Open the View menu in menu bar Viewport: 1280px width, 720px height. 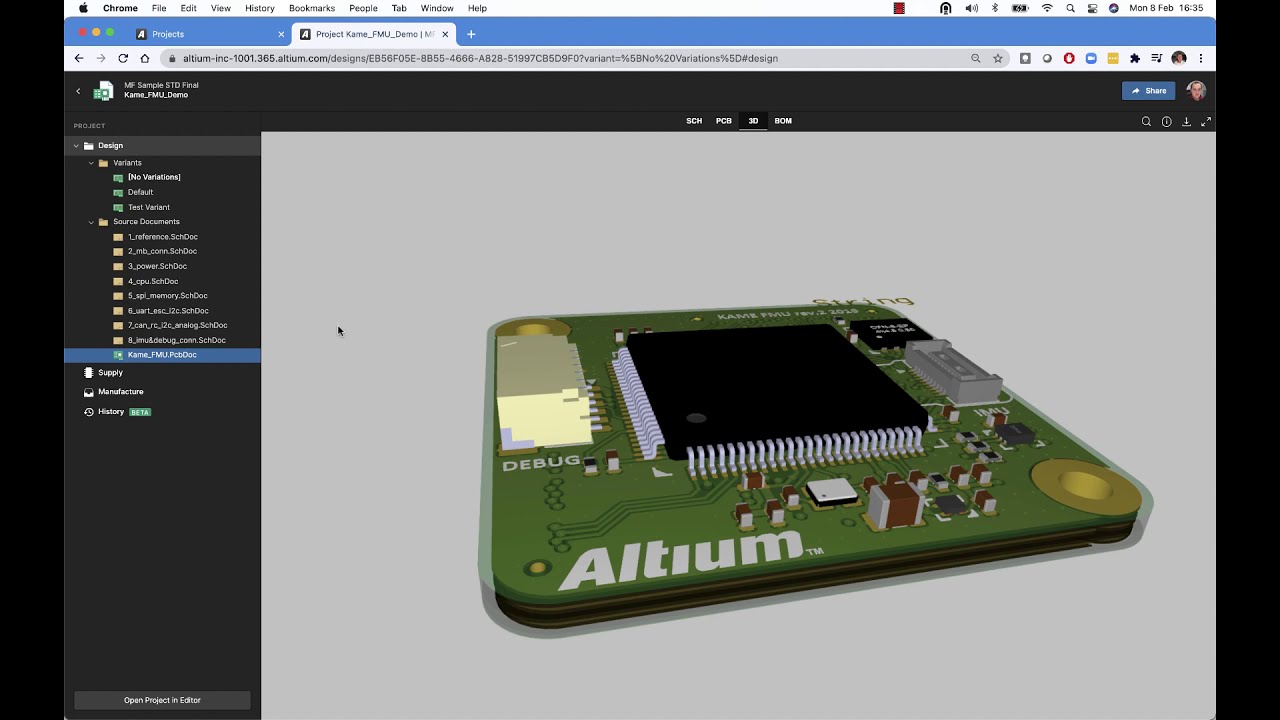tap(221, 8)
